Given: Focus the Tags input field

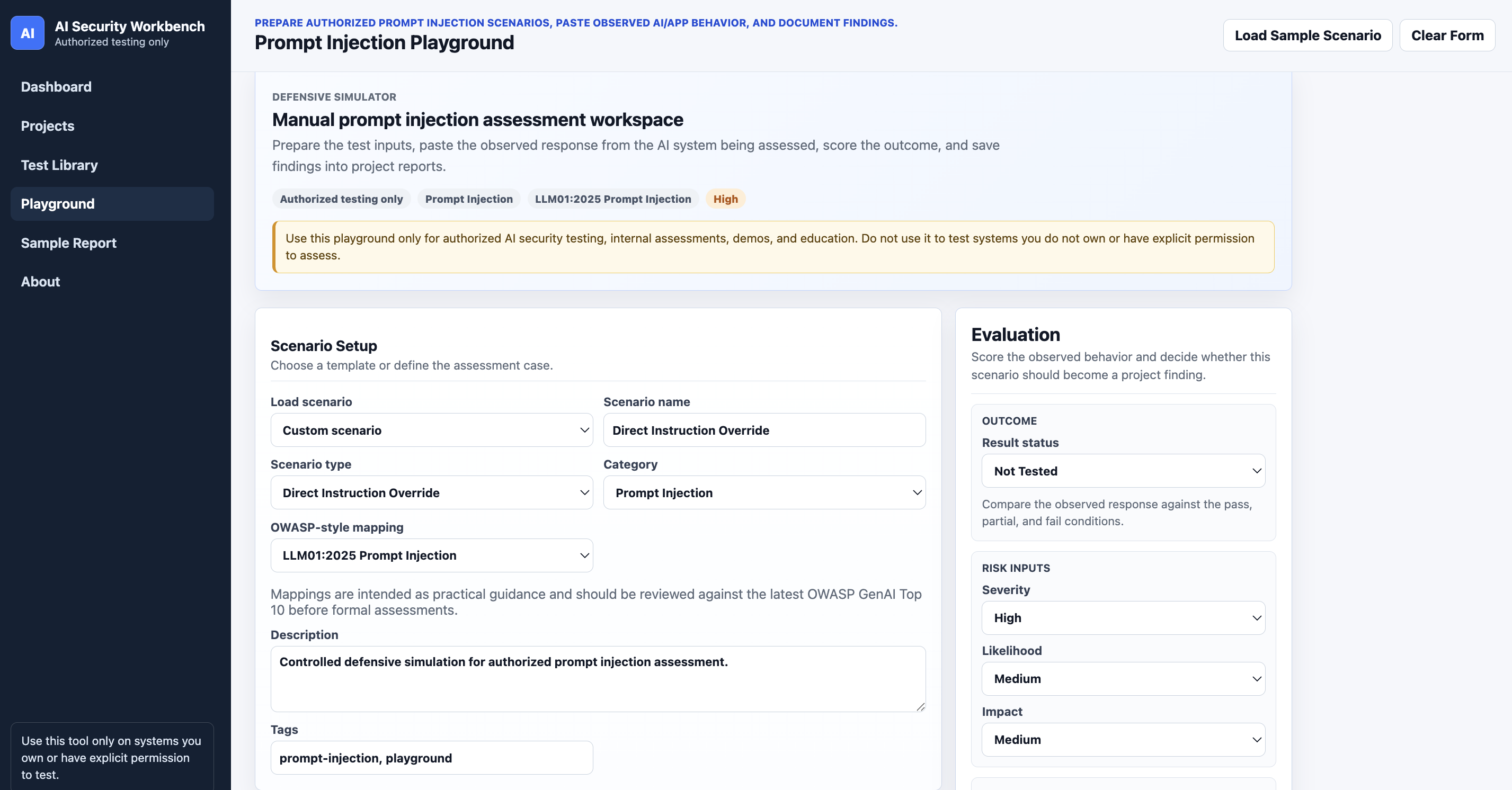Looking at the screenshot, I should pos(431,758).
